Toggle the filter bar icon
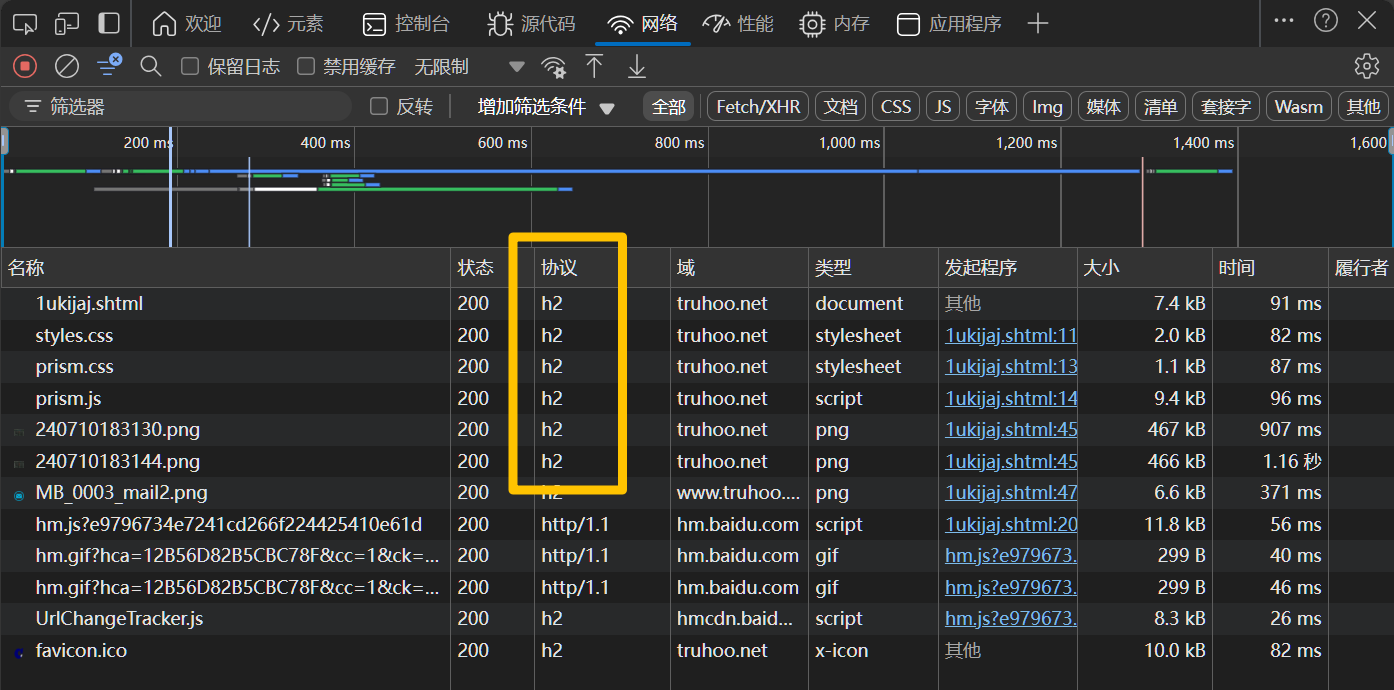1394x690 pixels. point(109,67)
